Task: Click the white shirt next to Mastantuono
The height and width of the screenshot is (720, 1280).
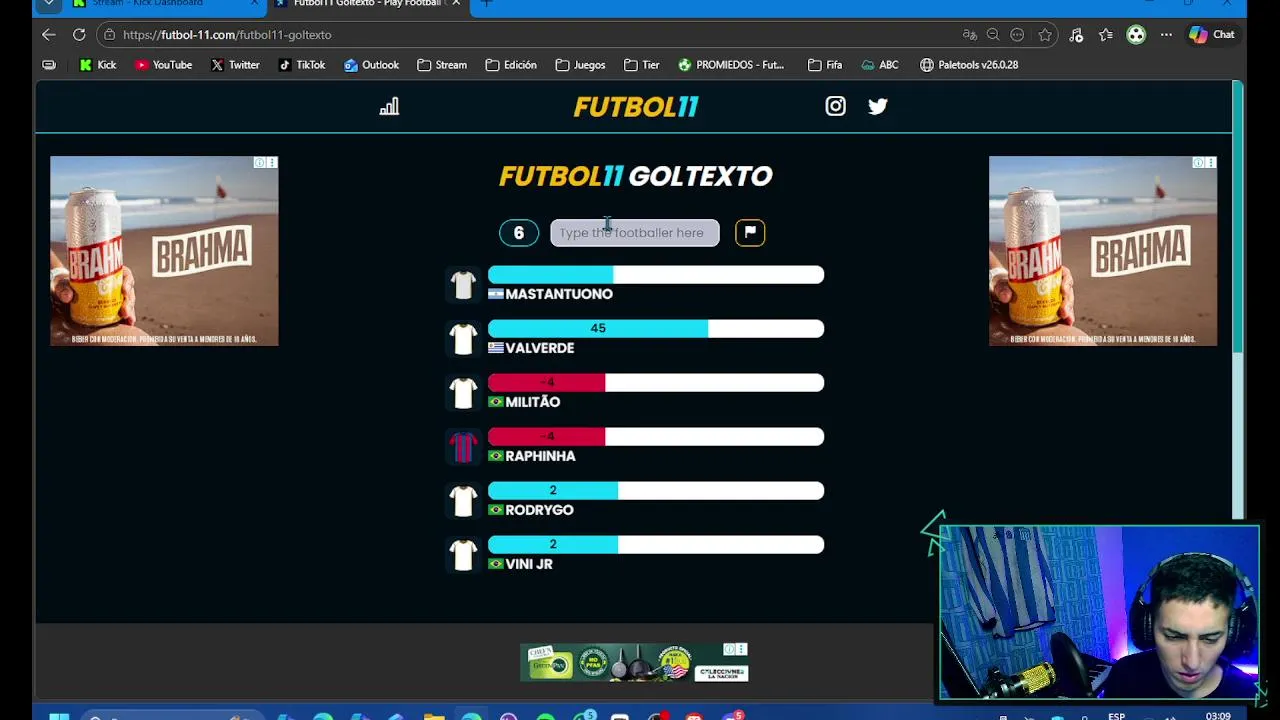Action: 463,285
